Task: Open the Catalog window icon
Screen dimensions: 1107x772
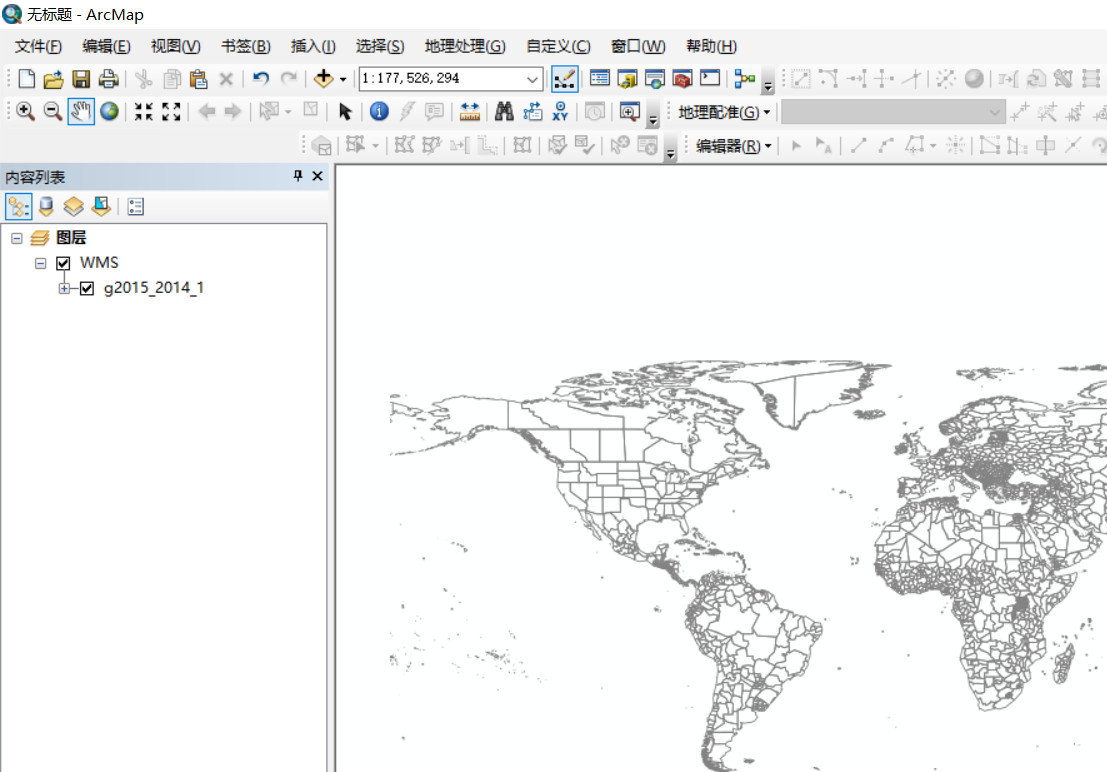Action: [x=627, y=78]
